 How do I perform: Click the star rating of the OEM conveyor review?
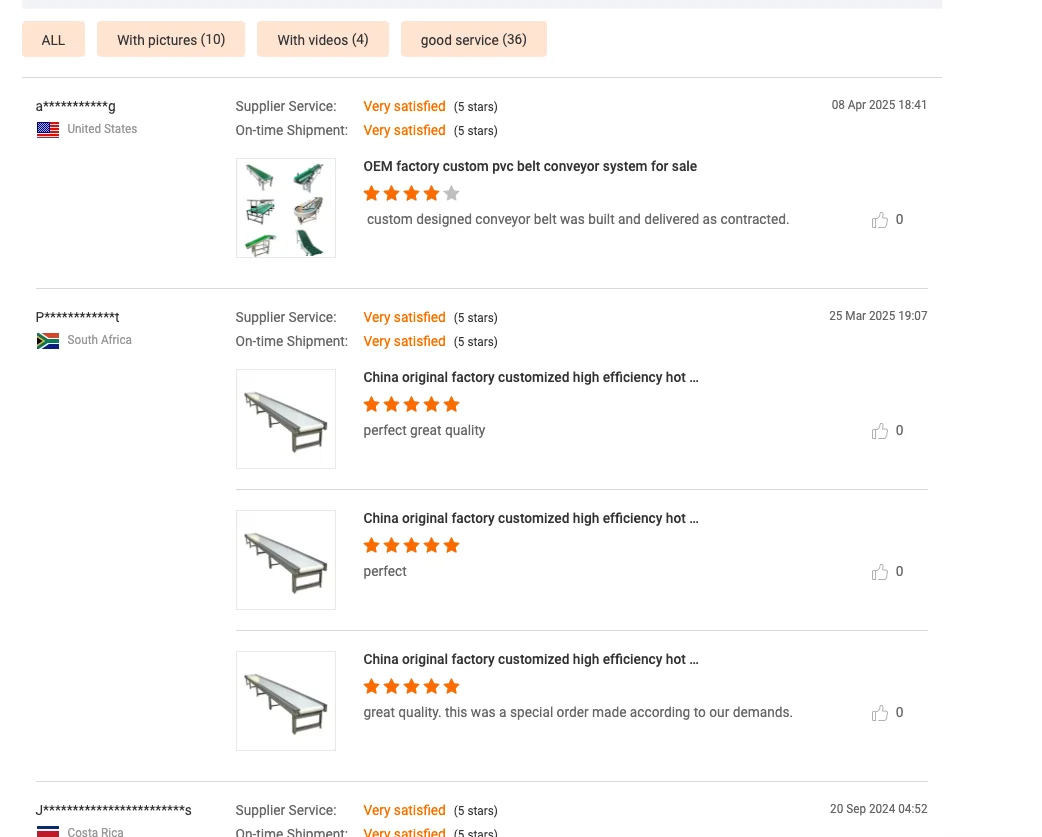click(x=411, y=194)
